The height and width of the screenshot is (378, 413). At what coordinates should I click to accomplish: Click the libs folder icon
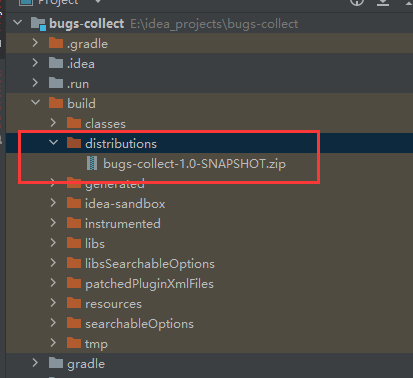point(74,243)
